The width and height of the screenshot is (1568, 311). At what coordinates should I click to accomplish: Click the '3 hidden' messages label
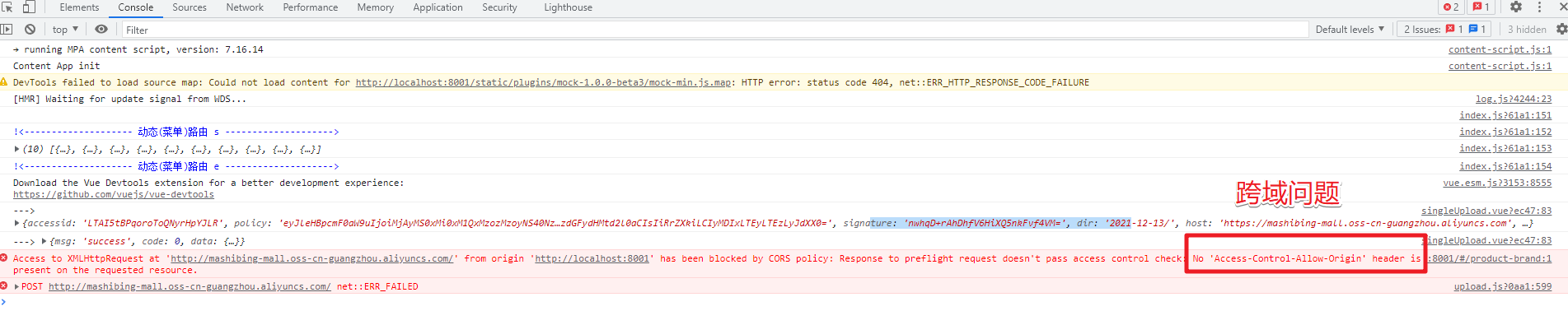pyautogui.click(x=1527, y=29)
